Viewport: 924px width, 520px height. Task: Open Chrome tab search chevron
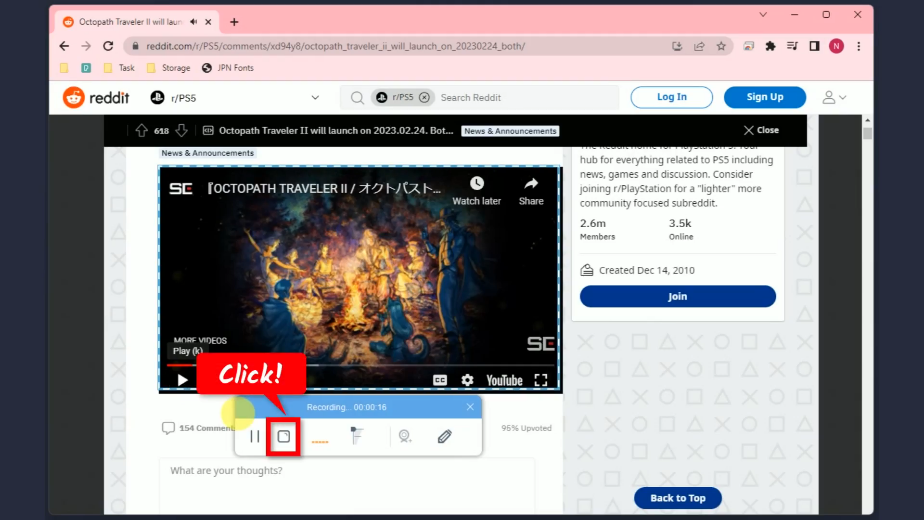coord(763,15)
